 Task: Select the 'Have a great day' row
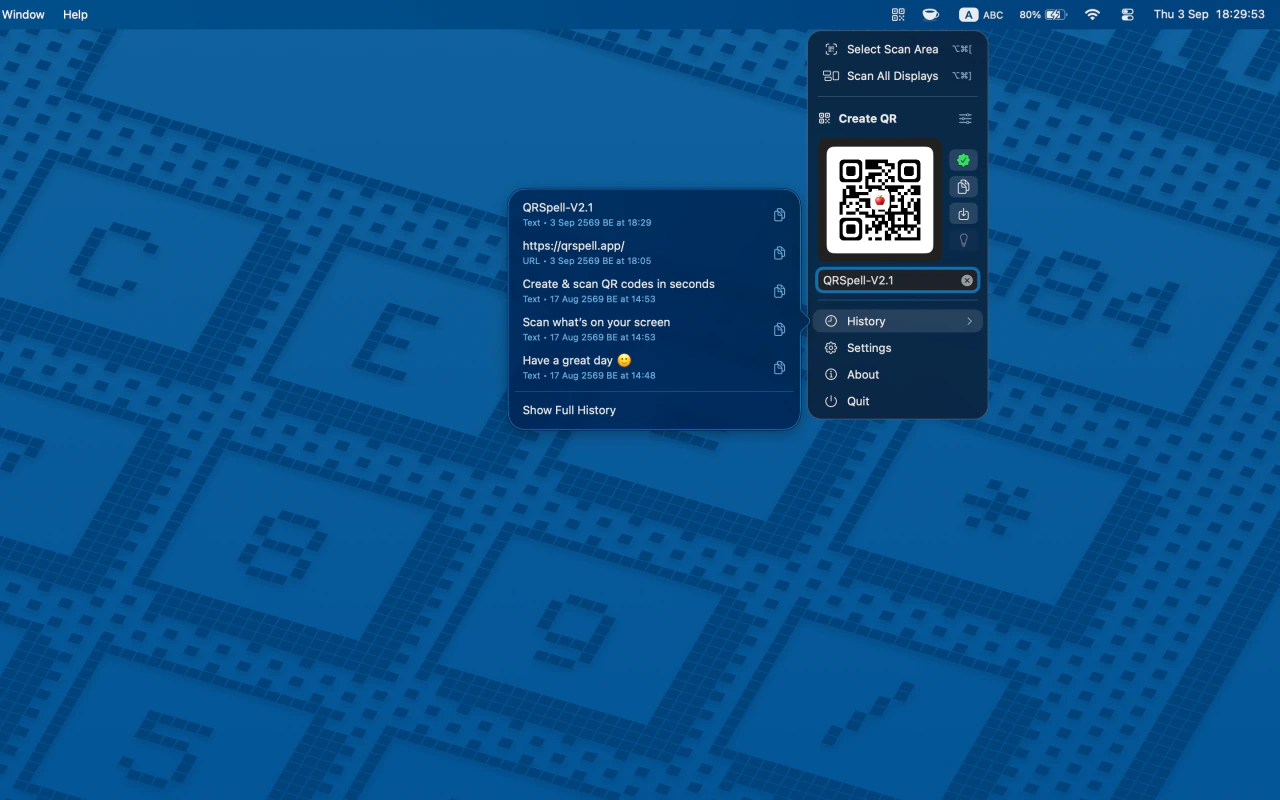pos(654,367)
